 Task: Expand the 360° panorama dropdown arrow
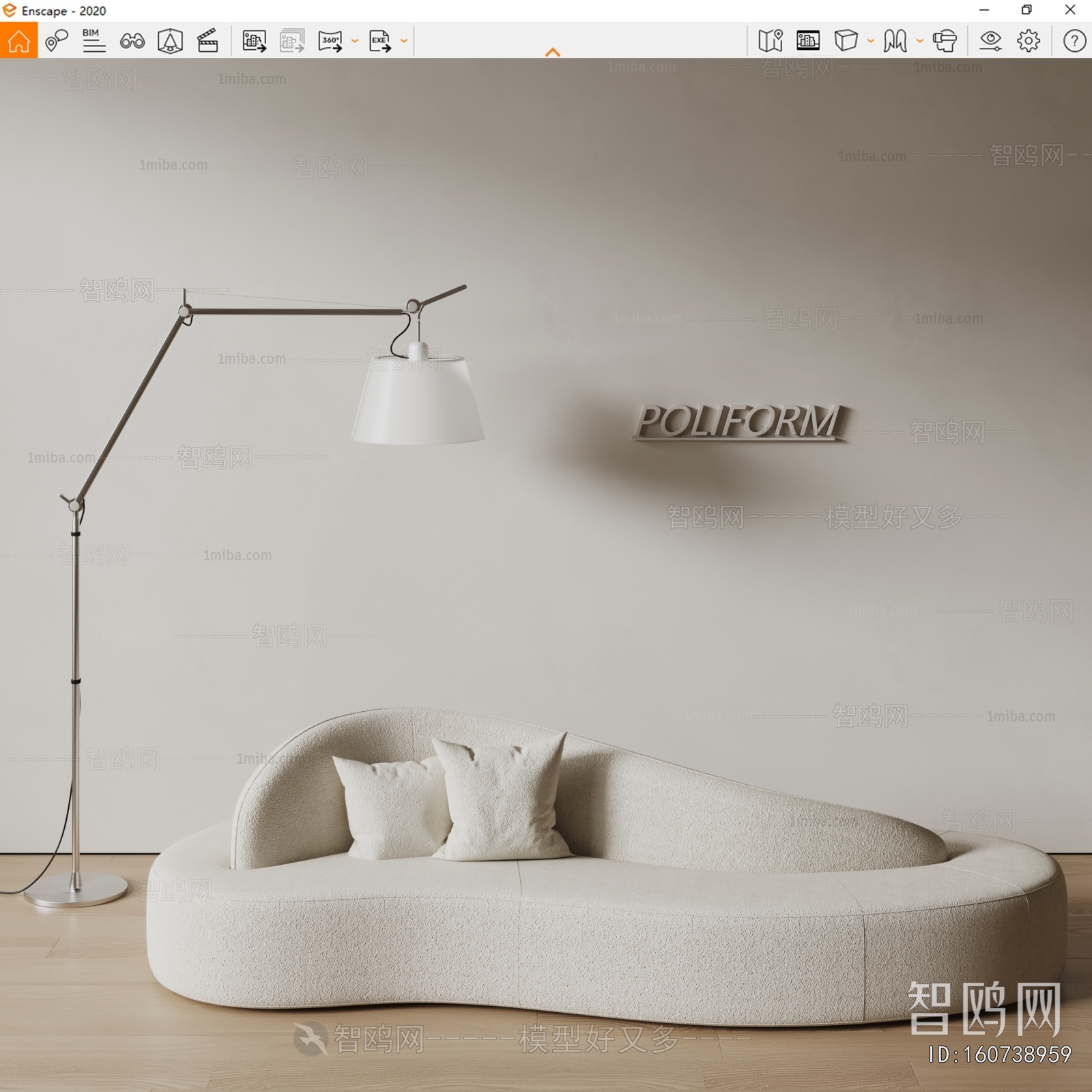click(355, 41)
